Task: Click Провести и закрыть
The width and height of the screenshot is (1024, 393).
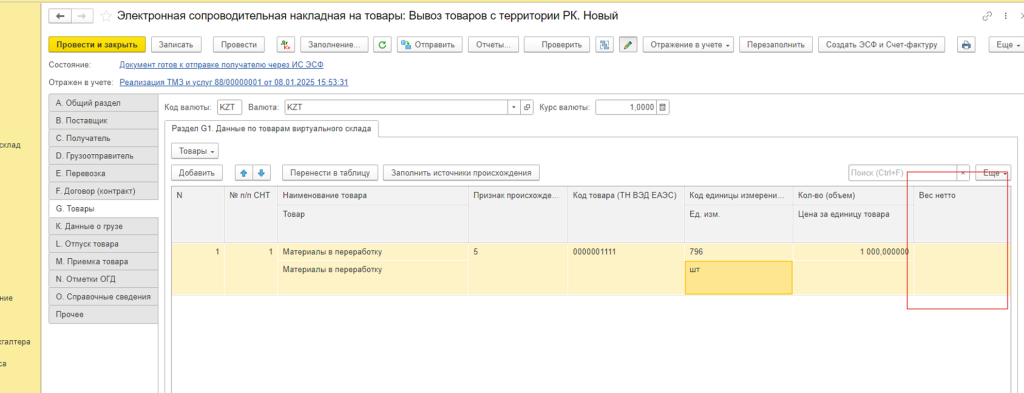Action: pos(97,44)
